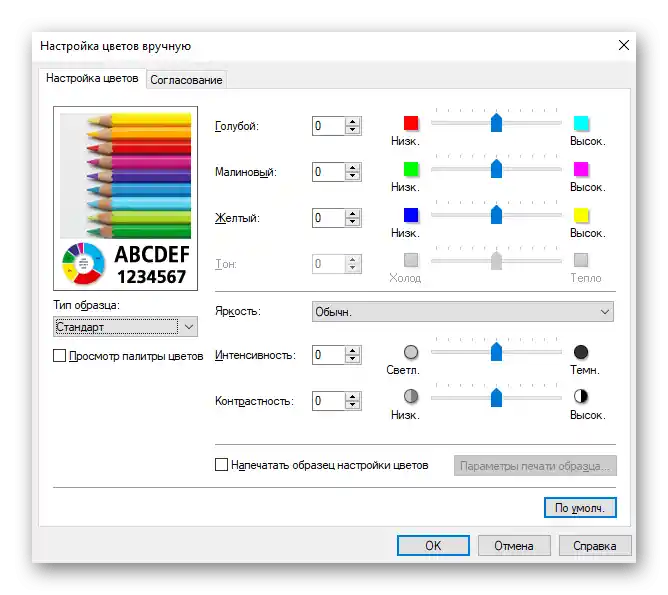Click the Отмена button
This screenshot has width=668, height=595.
514,546
